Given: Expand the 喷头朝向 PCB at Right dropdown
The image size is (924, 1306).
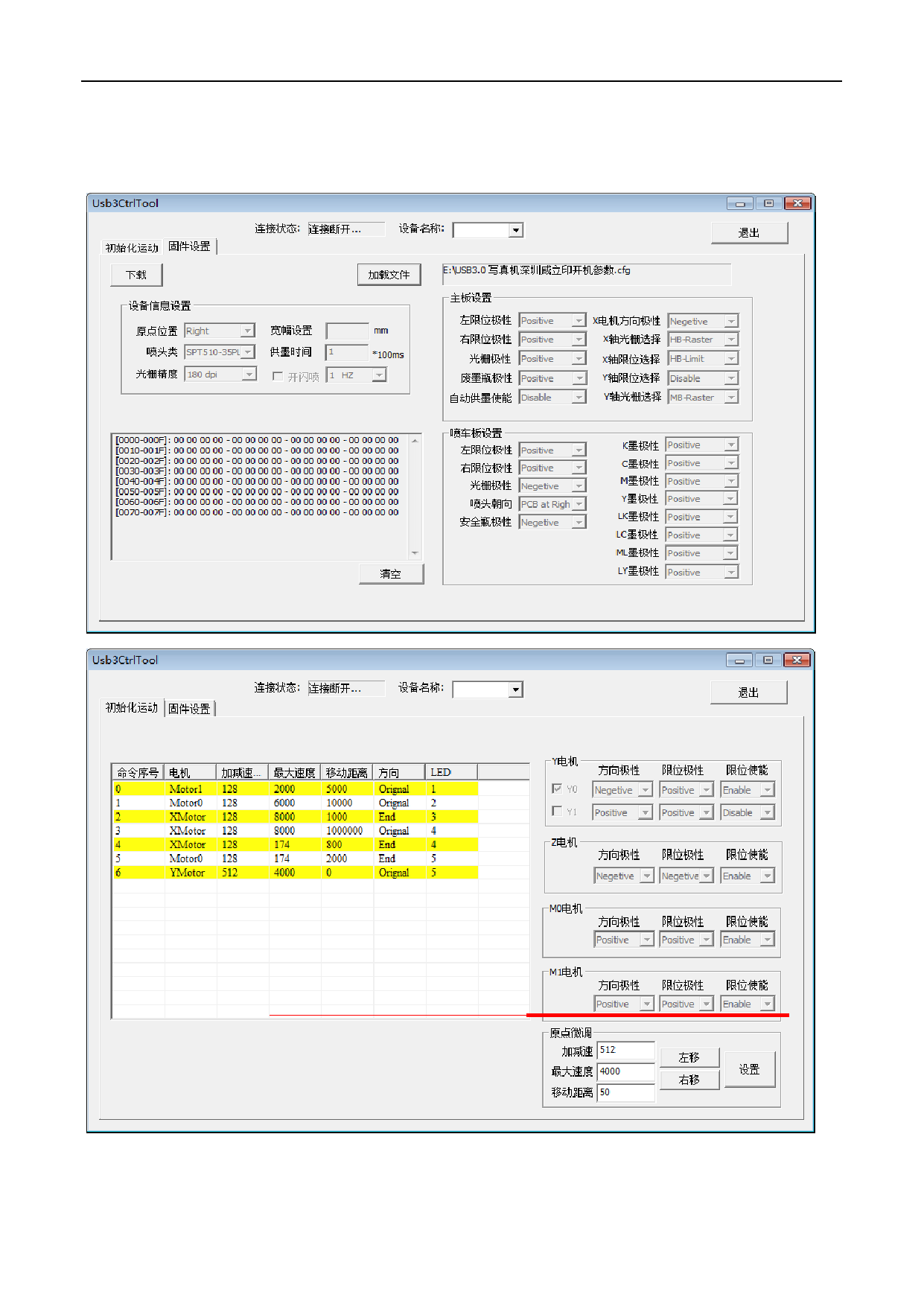Looking at the screenshot, I should click(552, 504).
